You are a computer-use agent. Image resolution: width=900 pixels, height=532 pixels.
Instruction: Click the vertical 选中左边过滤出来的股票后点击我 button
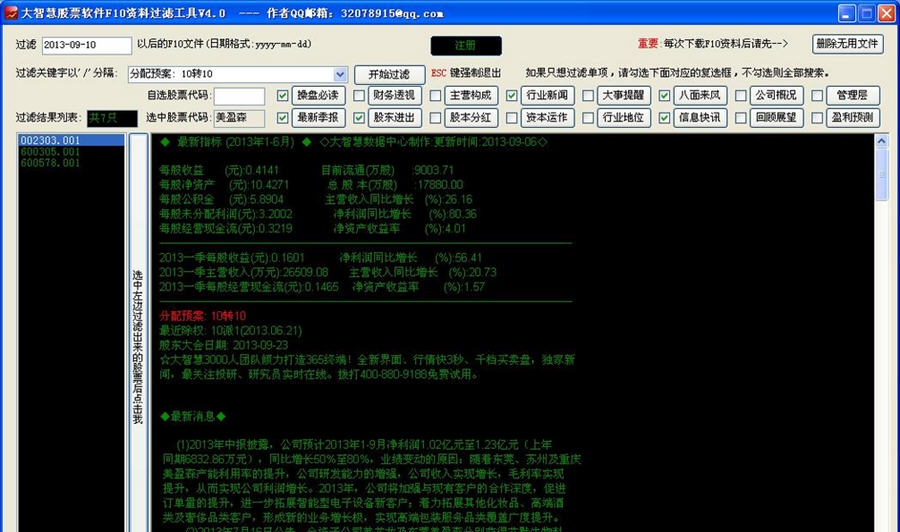138,333
